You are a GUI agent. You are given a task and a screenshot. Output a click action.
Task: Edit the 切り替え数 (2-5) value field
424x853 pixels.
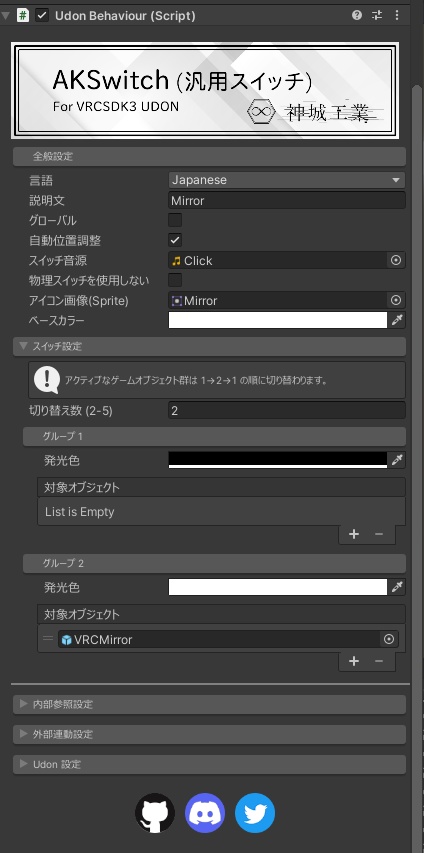click(x=287, y=411)
